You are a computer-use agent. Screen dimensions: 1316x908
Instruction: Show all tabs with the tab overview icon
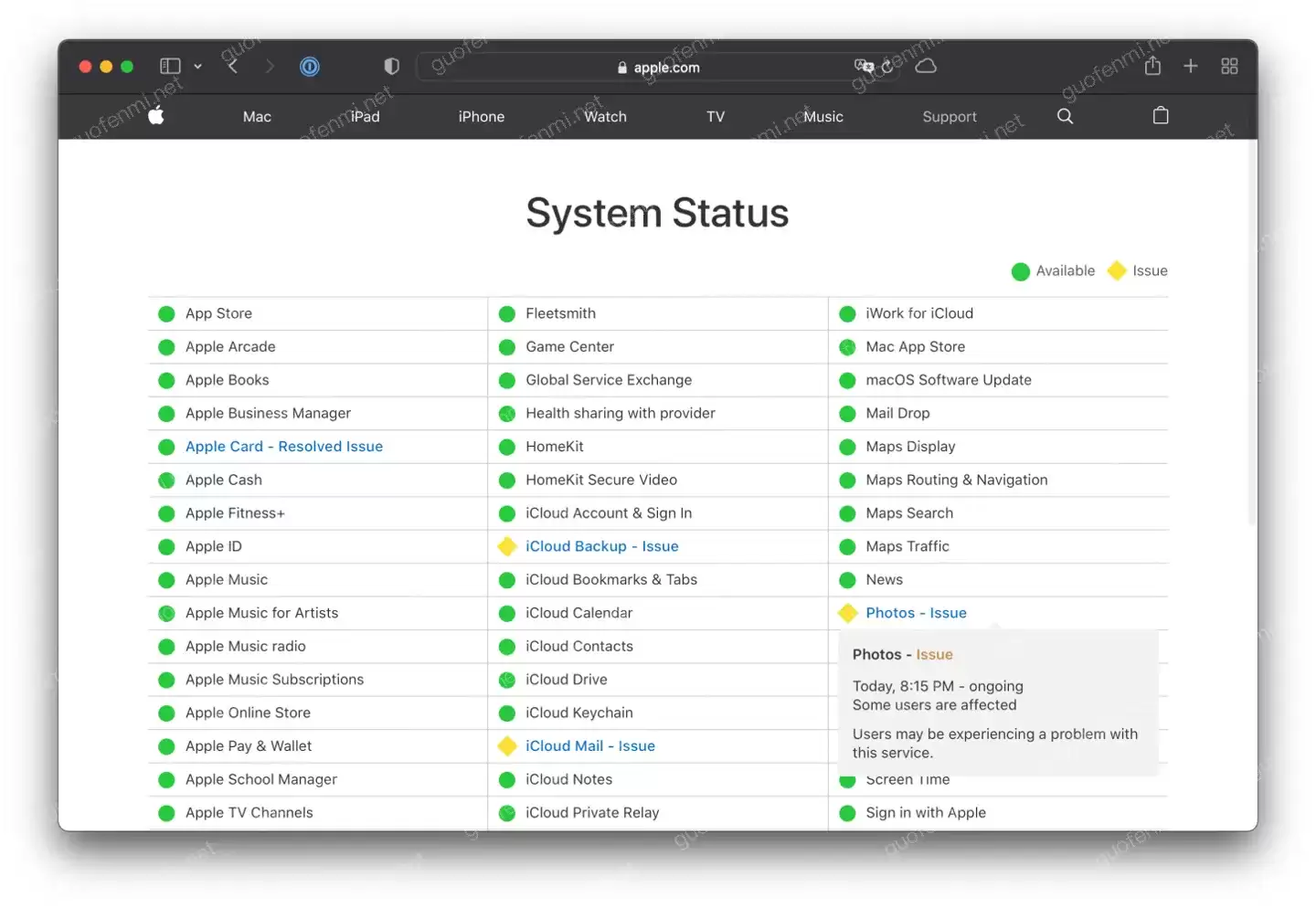tap(1229, 66)
